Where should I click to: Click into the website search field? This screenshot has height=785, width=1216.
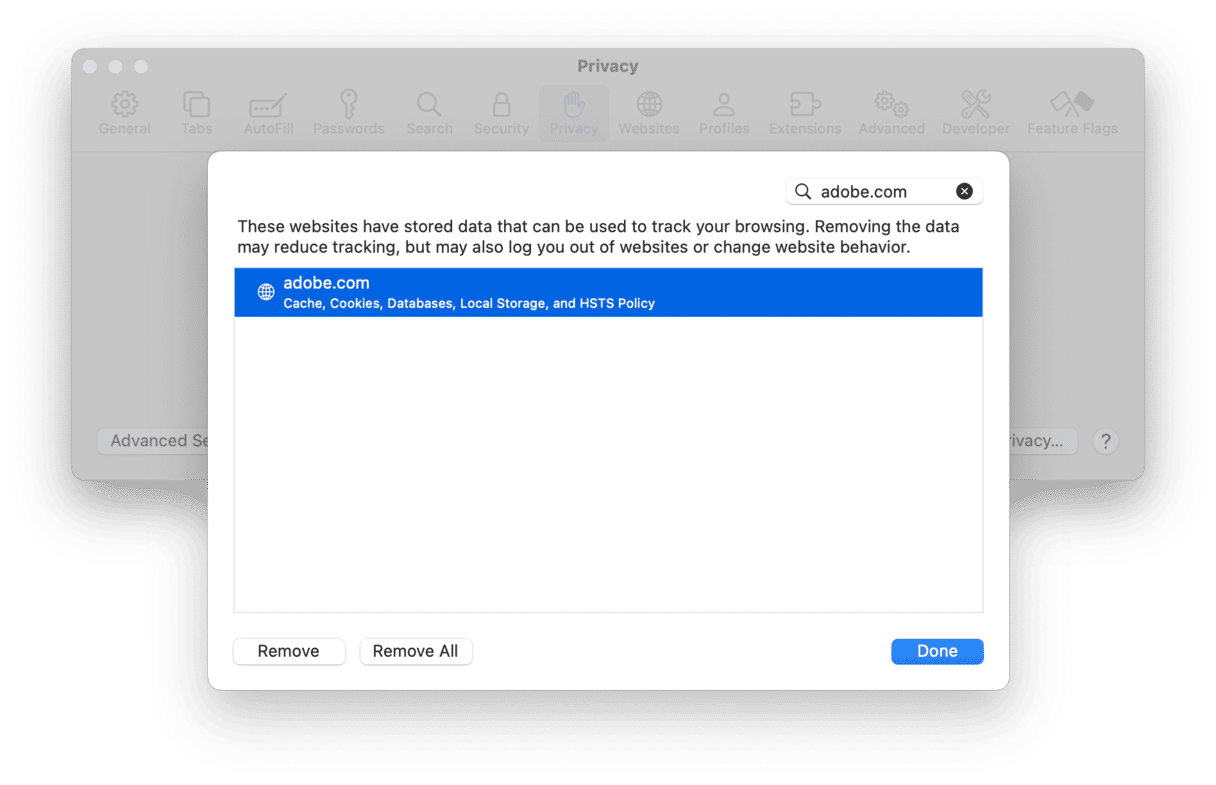pos(884,191)
